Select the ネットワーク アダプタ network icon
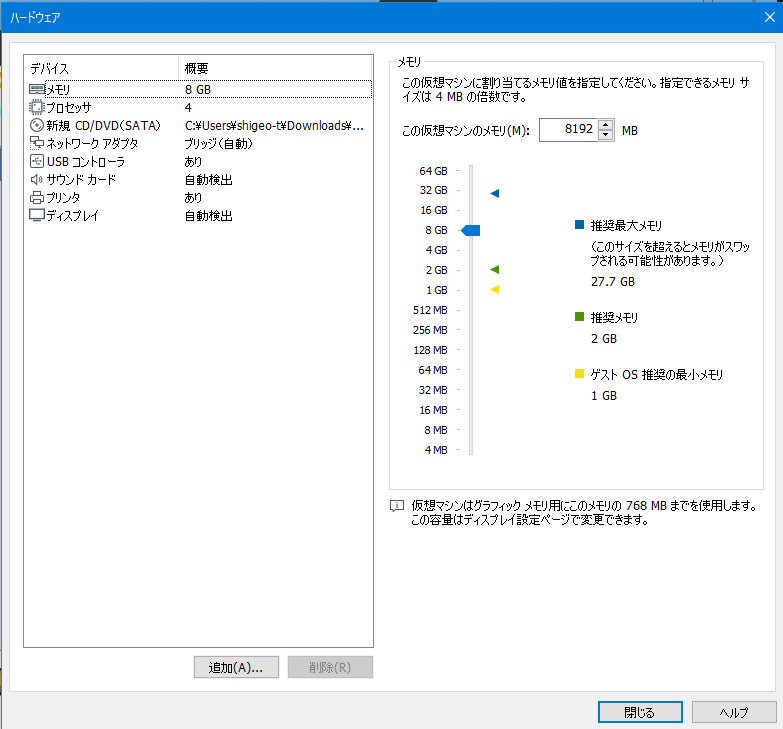This screenshot has height=729, width=783. 37,143
